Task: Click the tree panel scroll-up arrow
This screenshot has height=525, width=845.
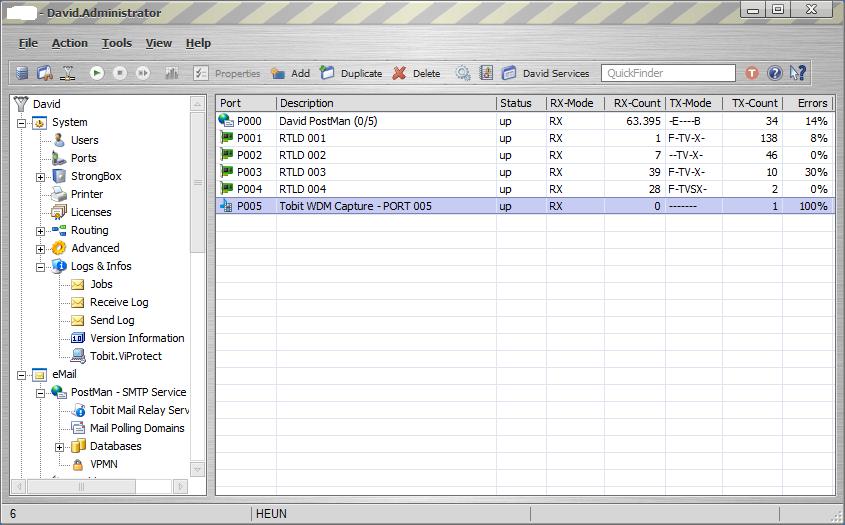Action: coord(198,104)
